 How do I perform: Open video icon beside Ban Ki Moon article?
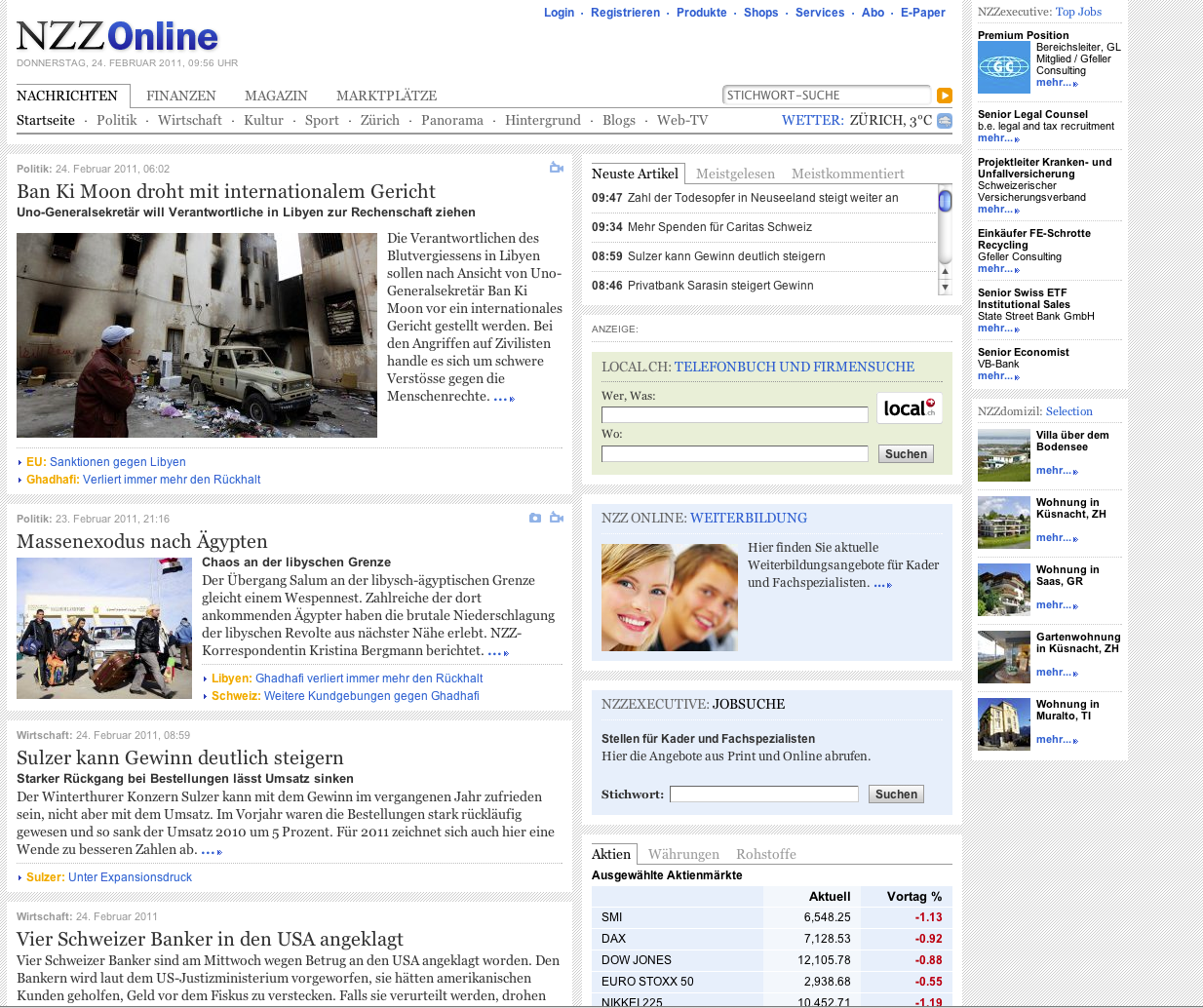[557, 168]
